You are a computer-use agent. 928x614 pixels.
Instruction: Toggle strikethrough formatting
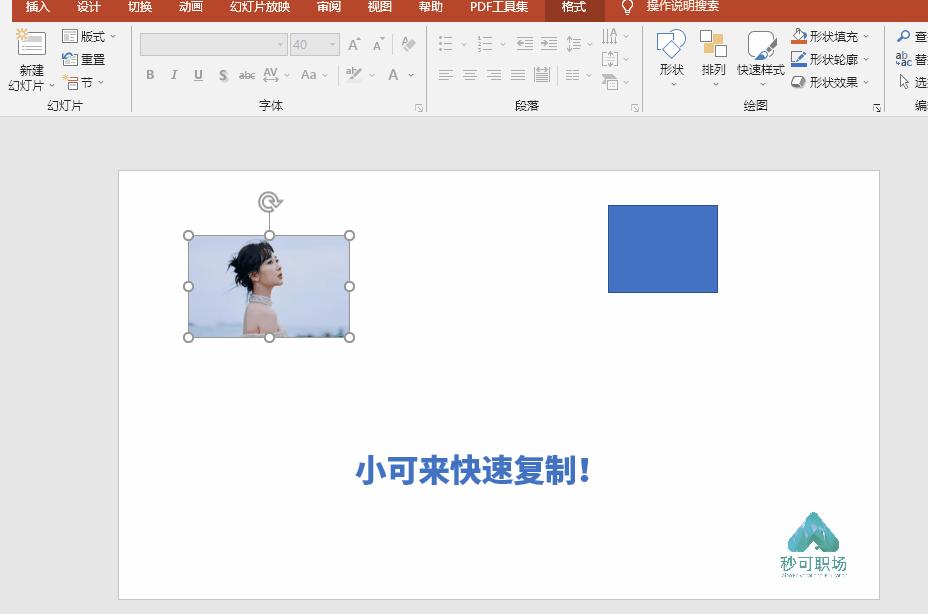point(247,75)
